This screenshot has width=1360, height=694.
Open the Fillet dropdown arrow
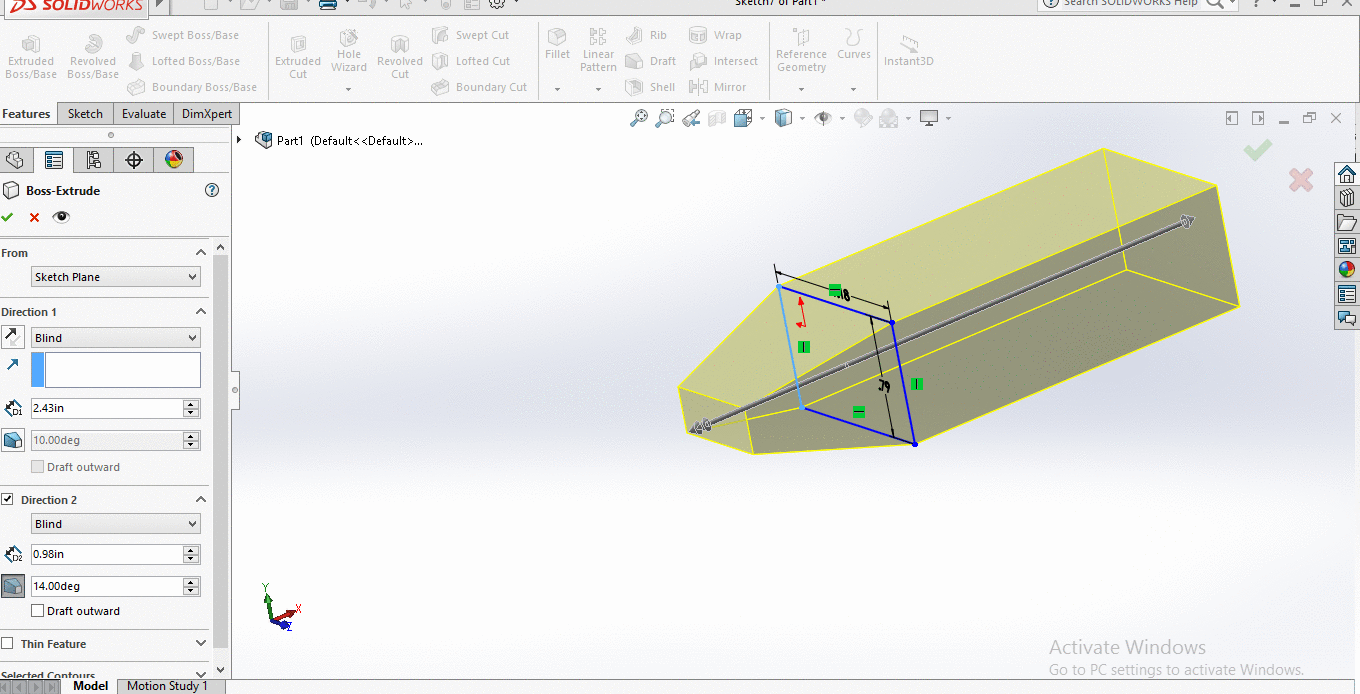(x=557, y=89)
